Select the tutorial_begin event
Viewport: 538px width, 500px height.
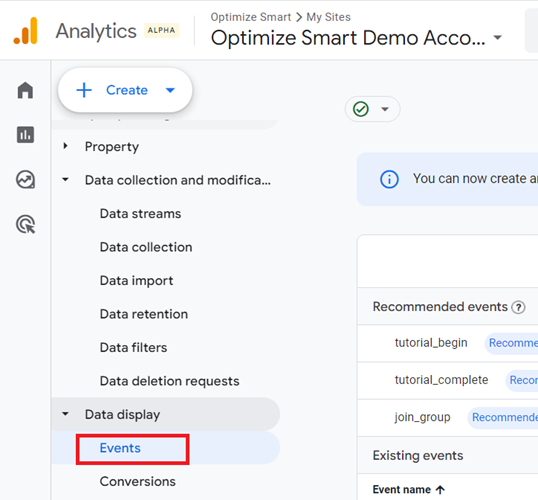pos(431,343)
